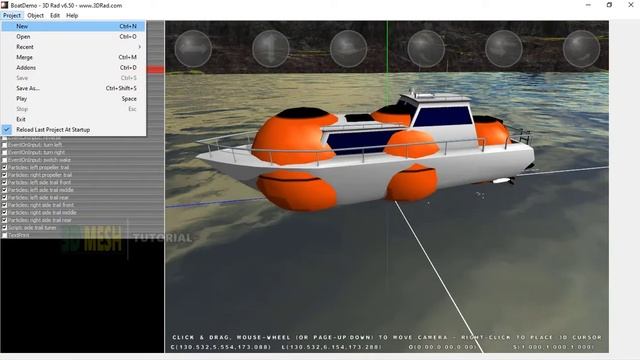Choose Open from the Project menu
The height and width of the screenshot is (360, 640).
(73, 37)
